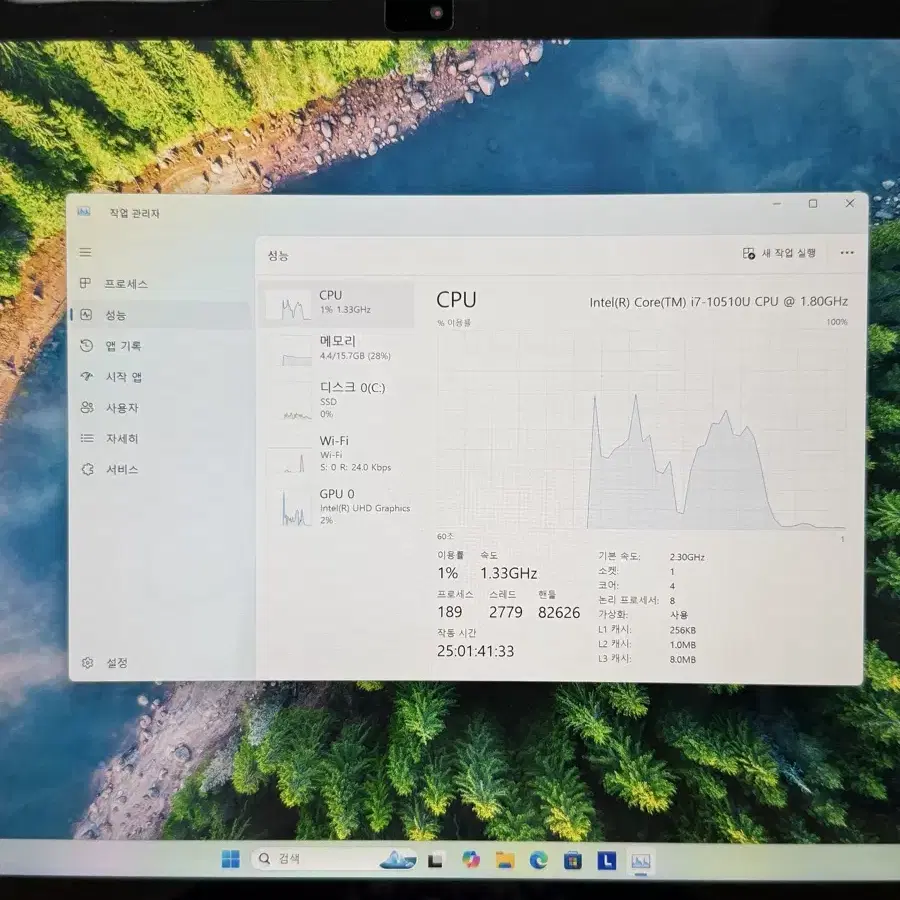Click the processes count 189

(x=449, y=612)
